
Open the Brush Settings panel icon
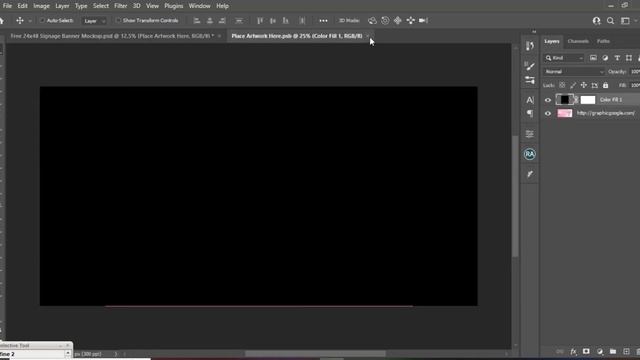click(x=530, y=66)
